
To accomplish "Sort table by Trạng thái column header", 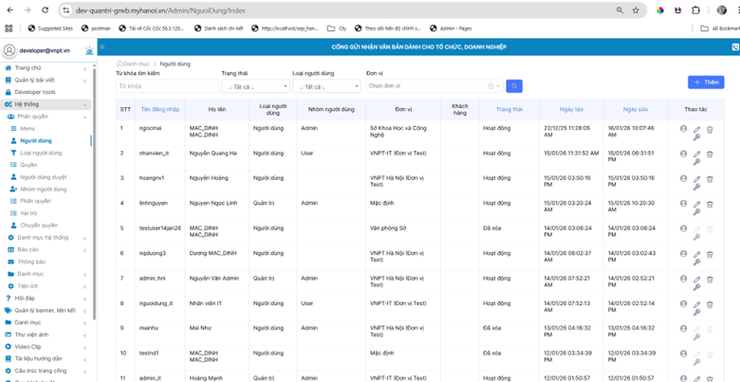I will coord(509,110).
